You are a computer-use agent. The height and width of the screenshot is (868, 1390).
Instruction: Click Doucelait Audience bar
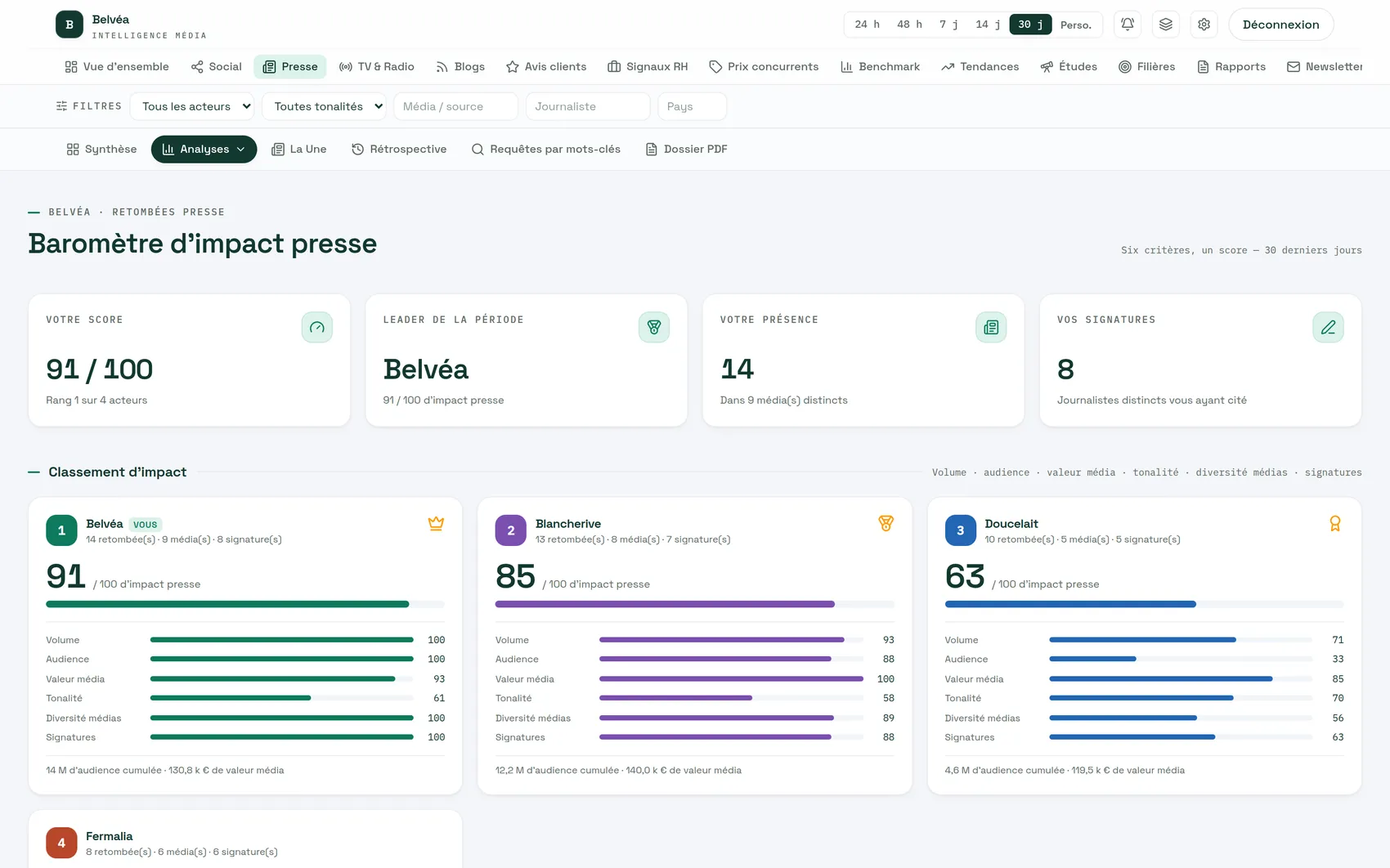tap(1181, 659)
